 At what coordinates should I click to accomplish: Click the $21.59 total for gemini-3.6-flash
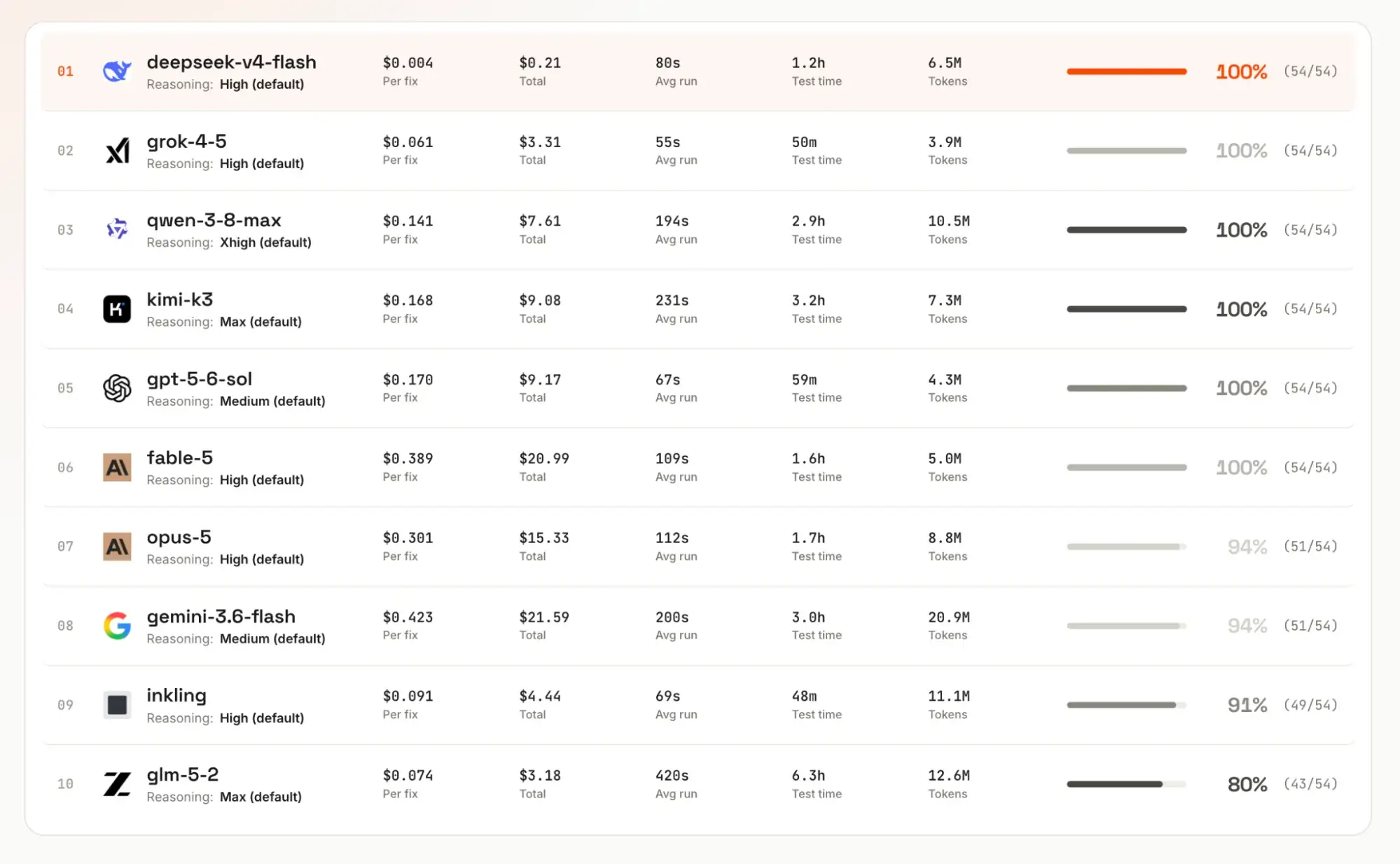(543, 617)
